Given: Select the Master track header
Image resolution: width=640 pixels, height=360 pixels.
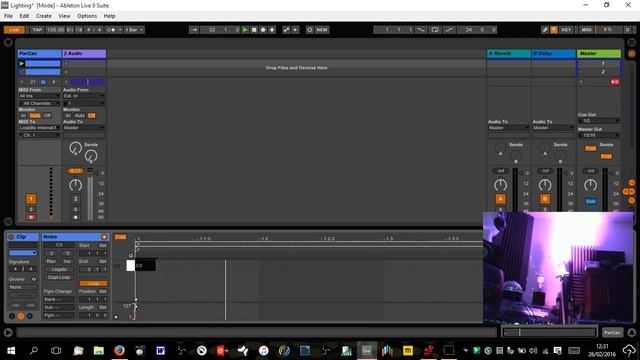Looking at the screenshot, I should pos(599,53).
